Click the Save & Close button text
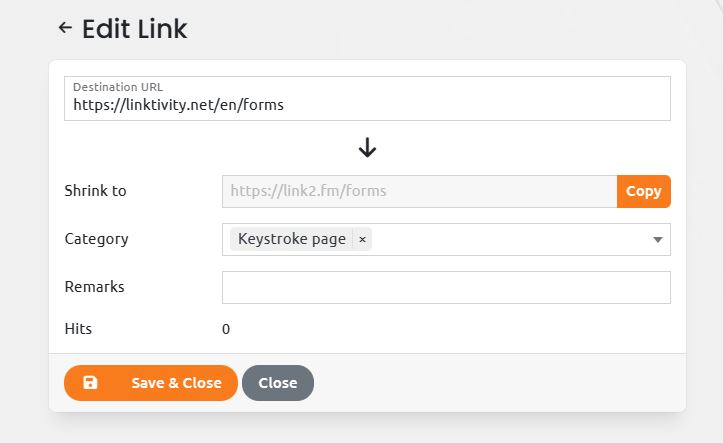Image resolution: width=723 pixels, height=443 pixels. 176,383
